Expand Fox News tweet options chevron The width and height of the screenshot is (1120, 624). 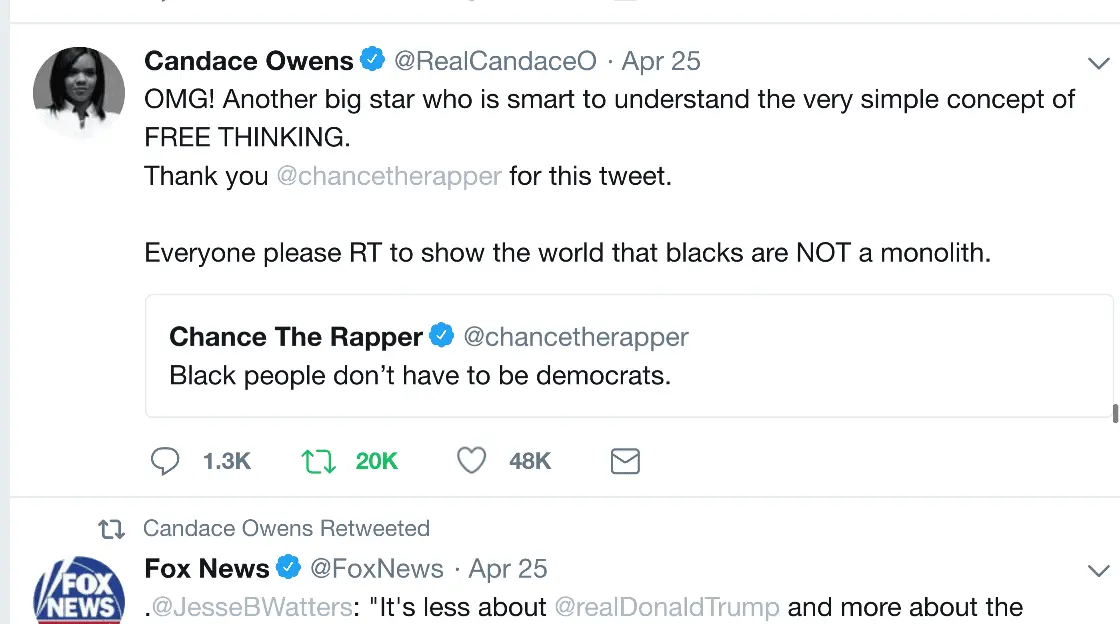pos(1097,571)
